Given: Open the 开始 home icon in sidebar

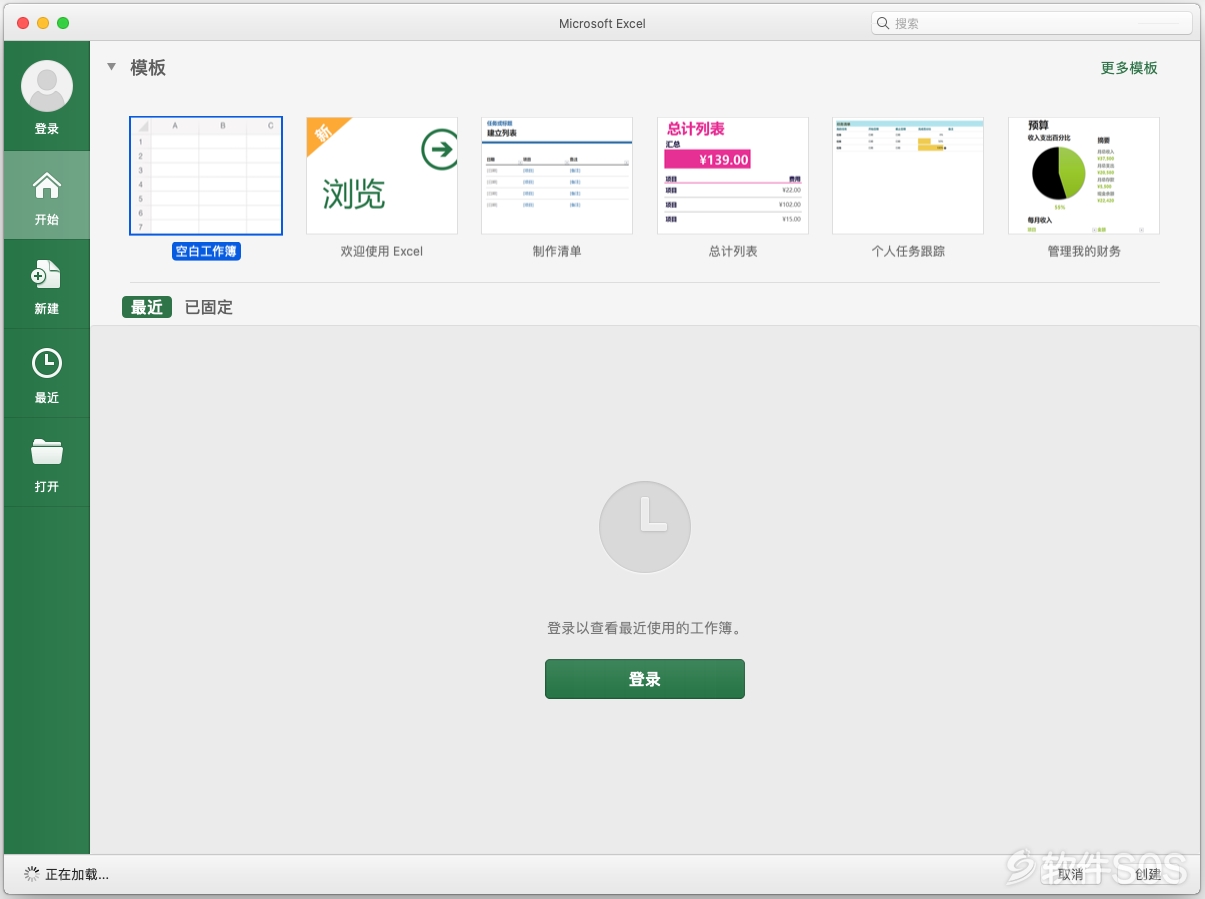Looking at the screenshot, I should click(47, 185).
